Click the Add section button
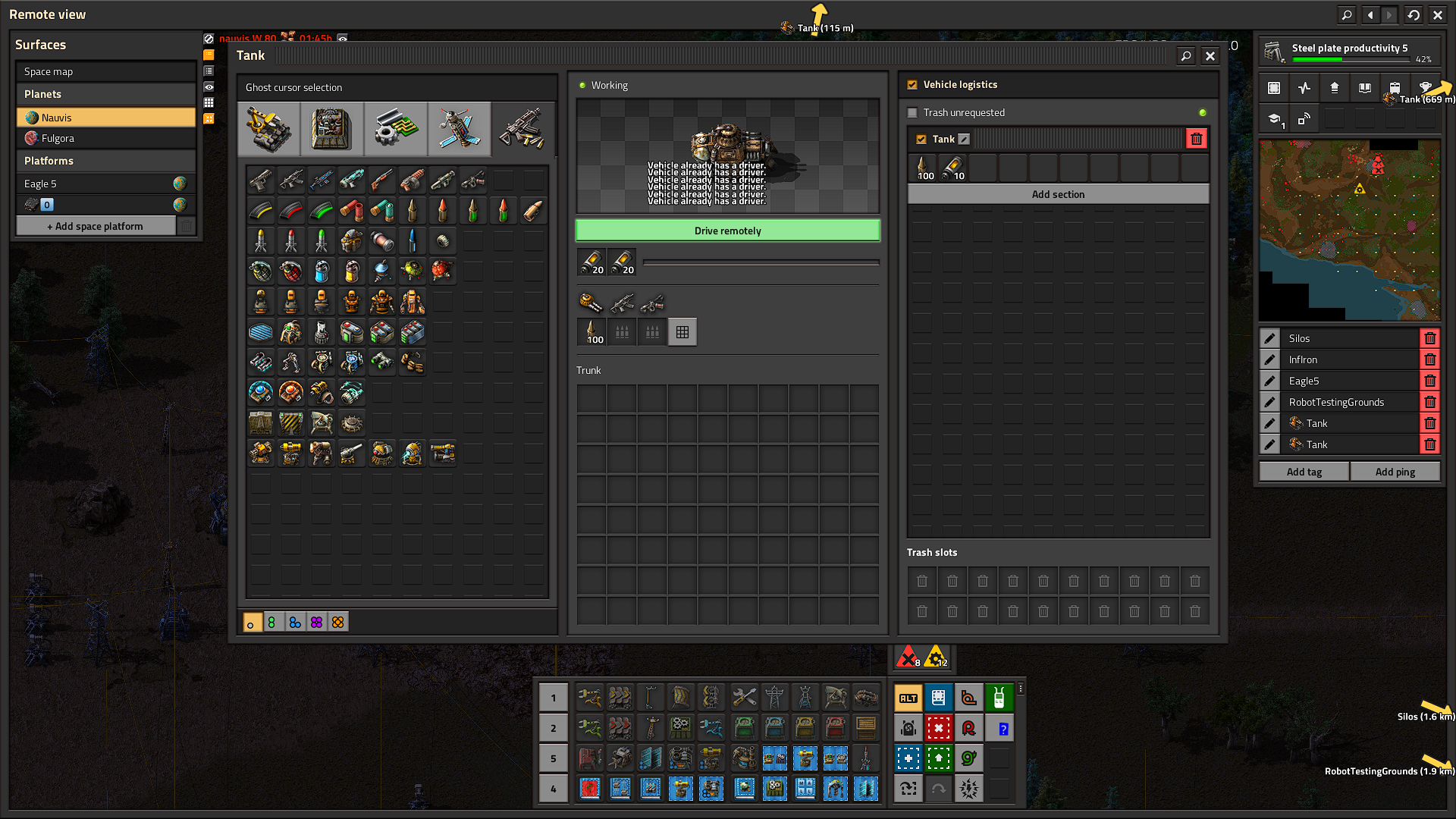1456x819 pixels. (x=1058, y=194)
